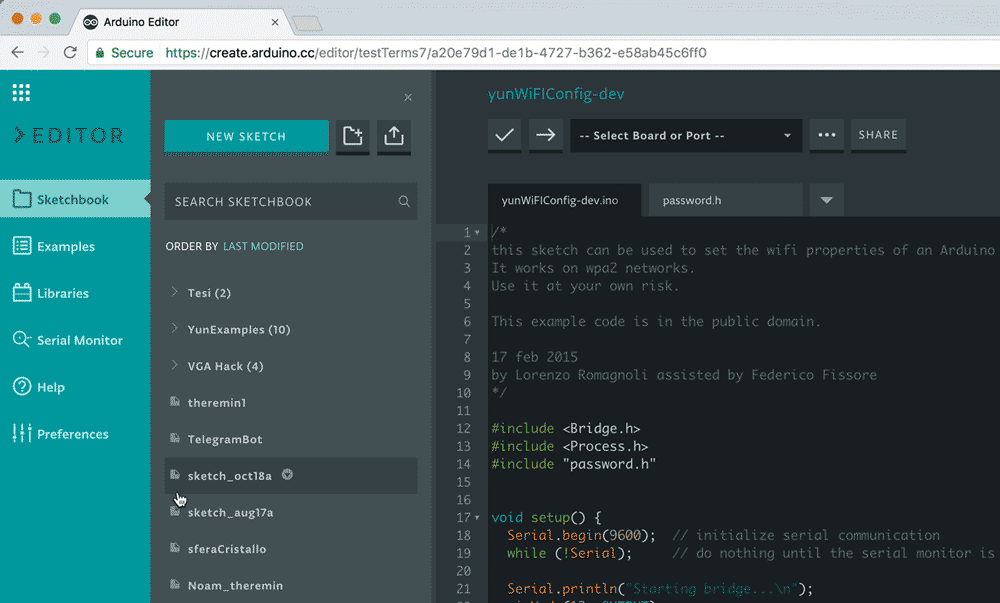Focus the Search Sketchbook field
Screen dimensions: 1000x603
(x=291, y=201)
